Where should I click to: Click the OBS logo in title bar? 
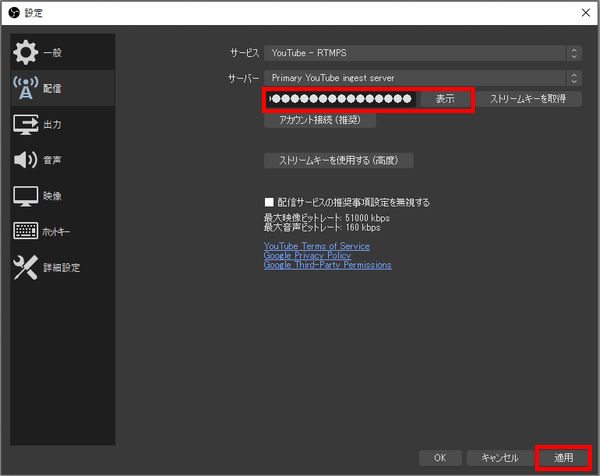(x=14, y=13)
